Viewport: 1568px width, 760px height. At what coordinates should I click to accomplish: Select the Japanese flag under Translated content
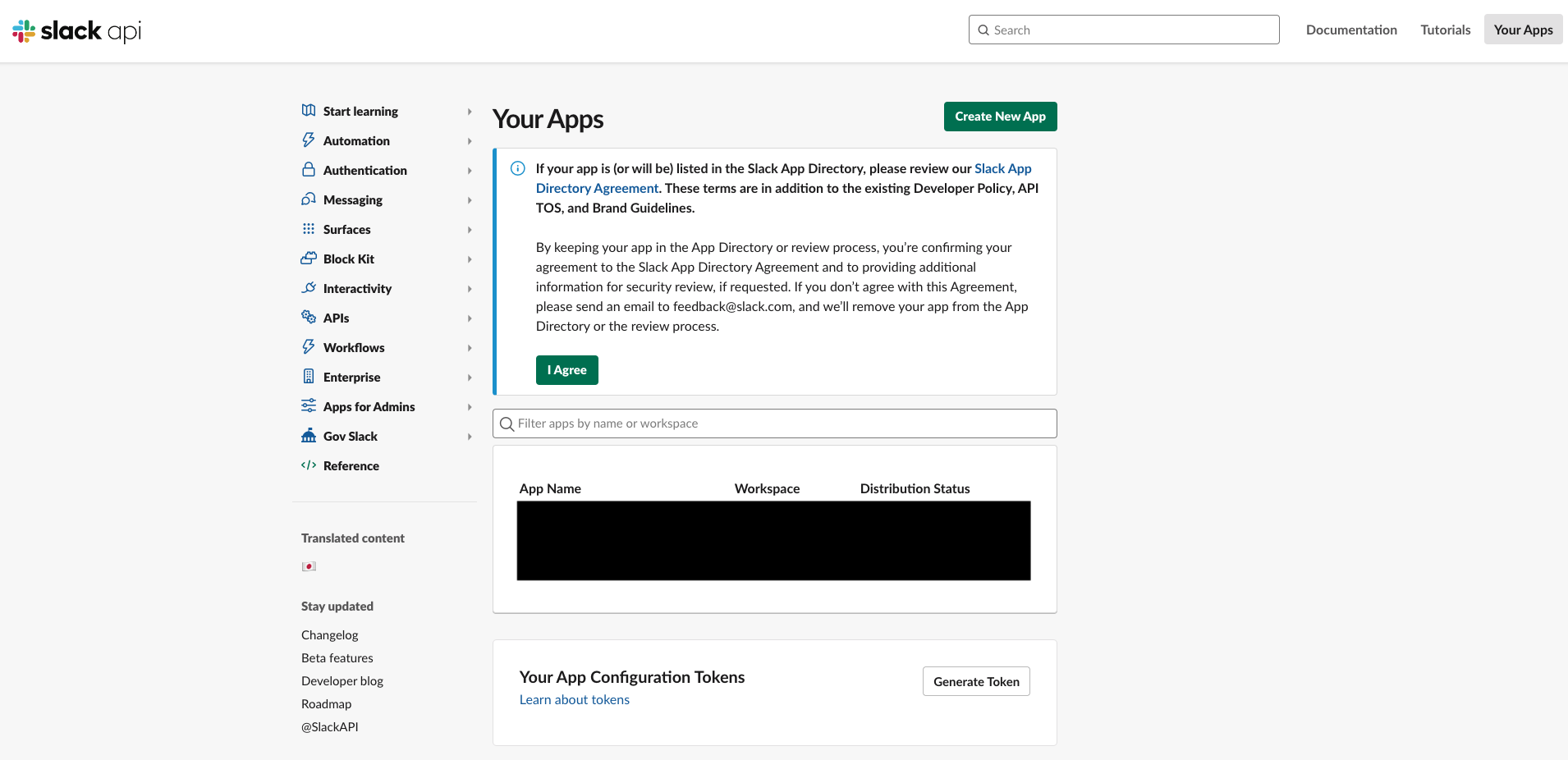pyautogui.click(x=309, y=565)
